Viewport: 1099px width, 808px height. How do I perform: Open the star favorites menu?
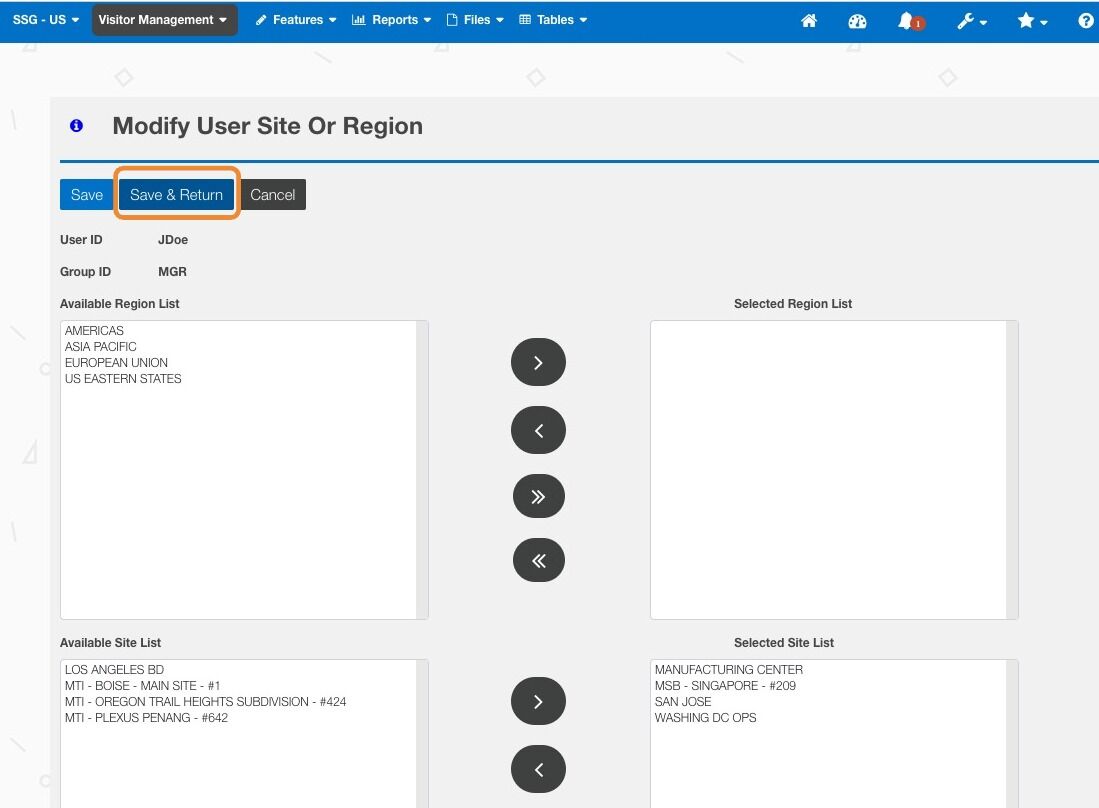click(1032, 20)
